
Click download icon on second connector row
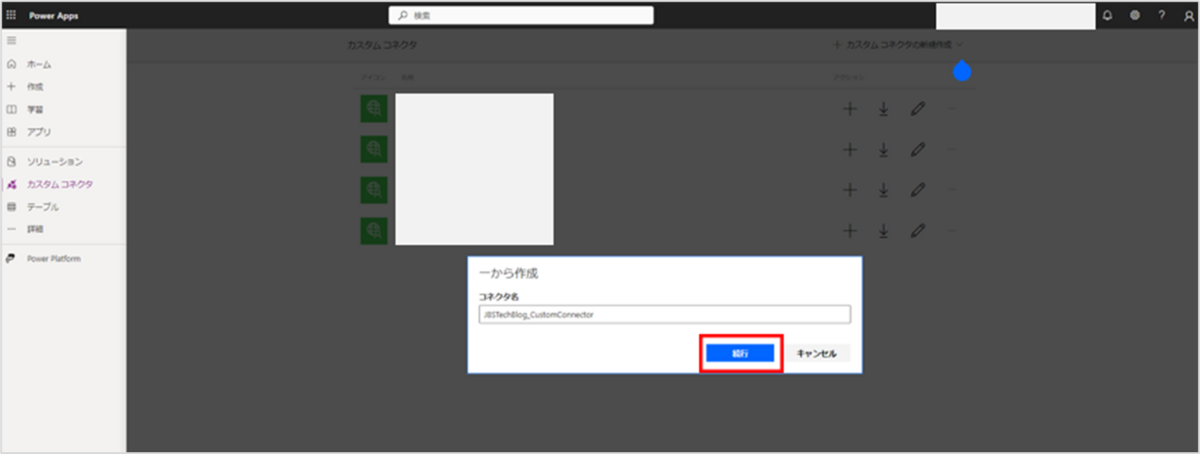click(x=884, y=150)
